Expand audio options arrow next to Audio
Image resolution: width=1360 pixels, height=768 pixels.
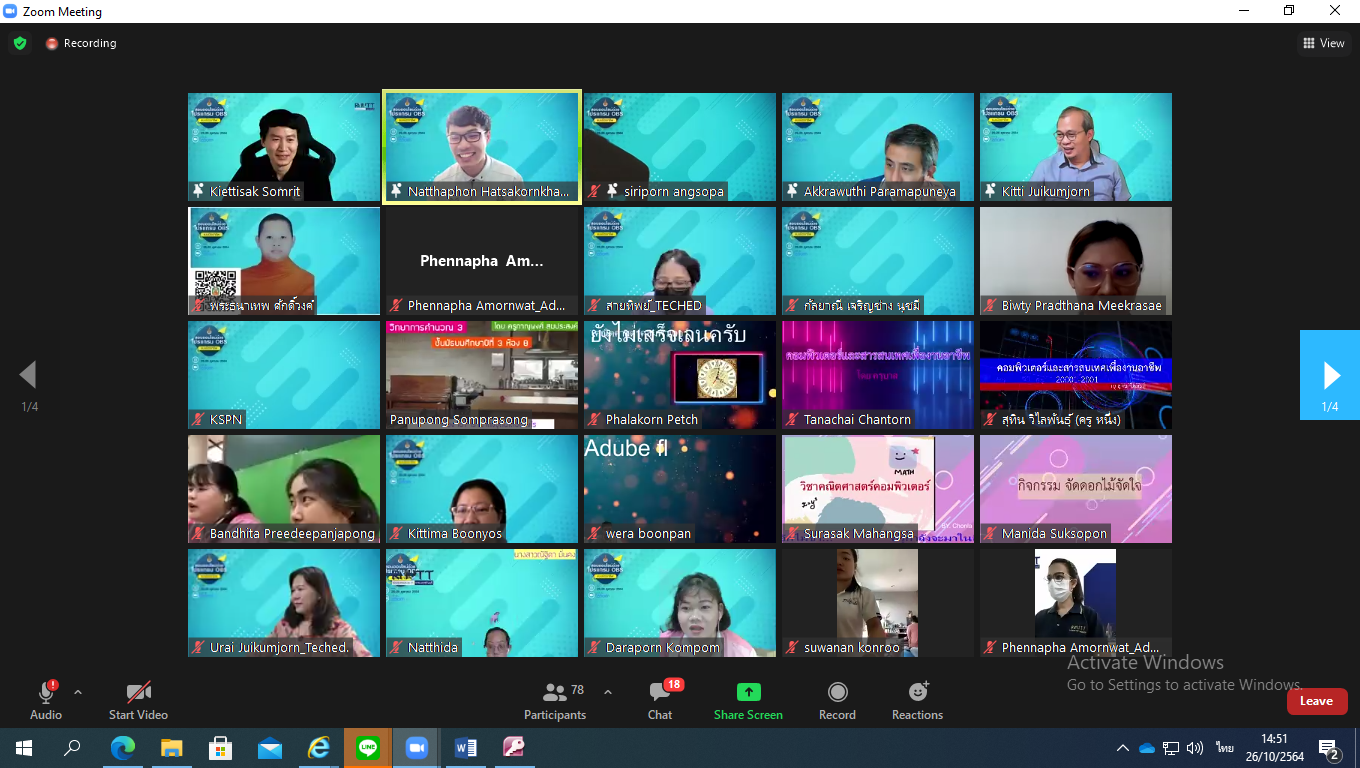78,692
